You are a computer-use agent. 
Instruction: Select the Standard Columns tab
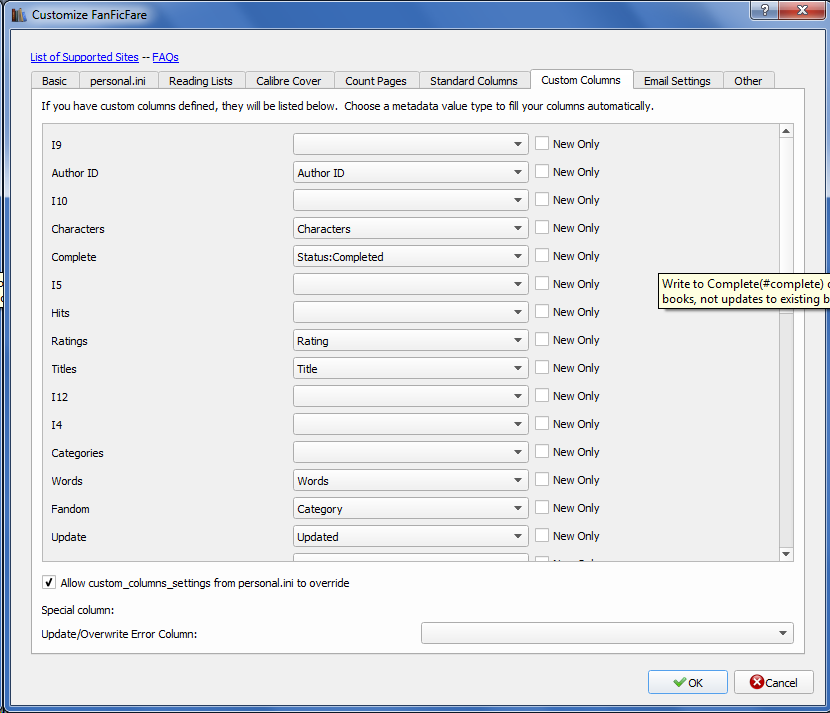pos(474,81)
